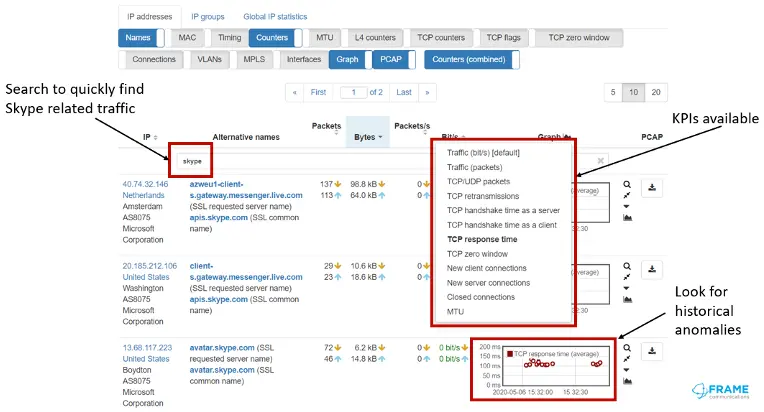Select TCP zero window menu entry
The width and height of the screenshot is (764, 412).
[x=478, y=254]
